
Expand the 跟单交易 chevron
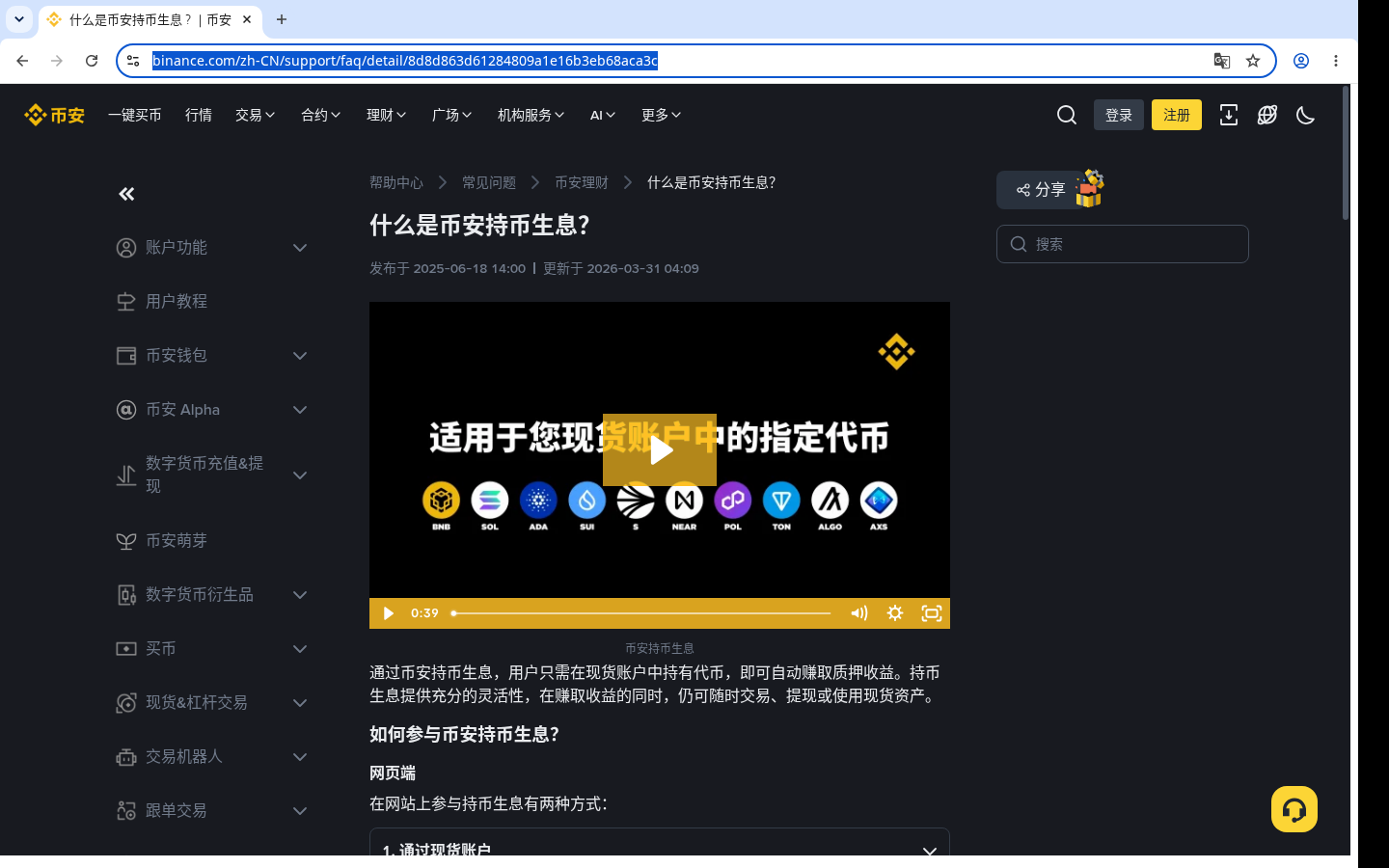pos(300,811)
